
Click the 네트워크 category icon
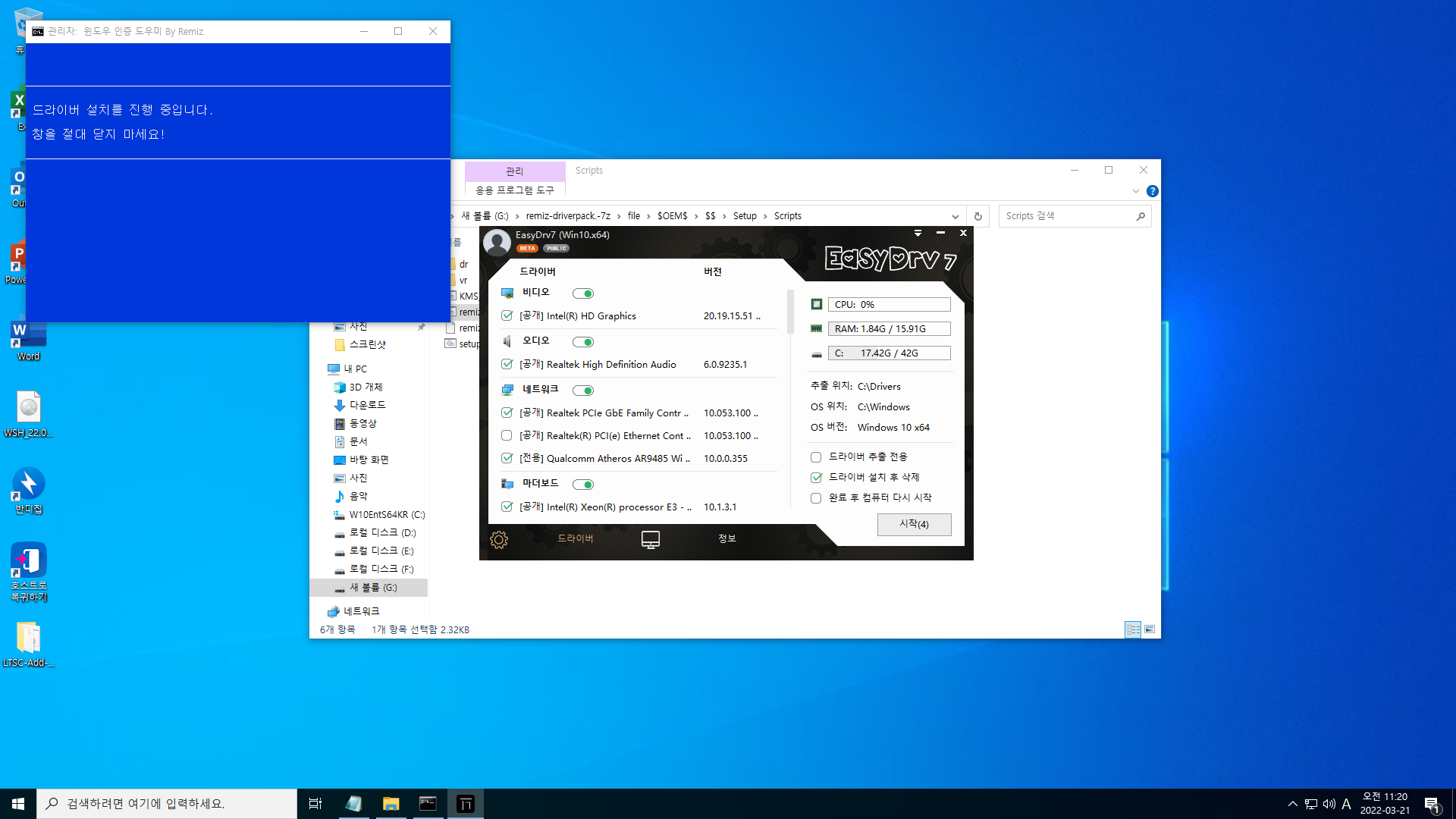(x=507, y=390)
